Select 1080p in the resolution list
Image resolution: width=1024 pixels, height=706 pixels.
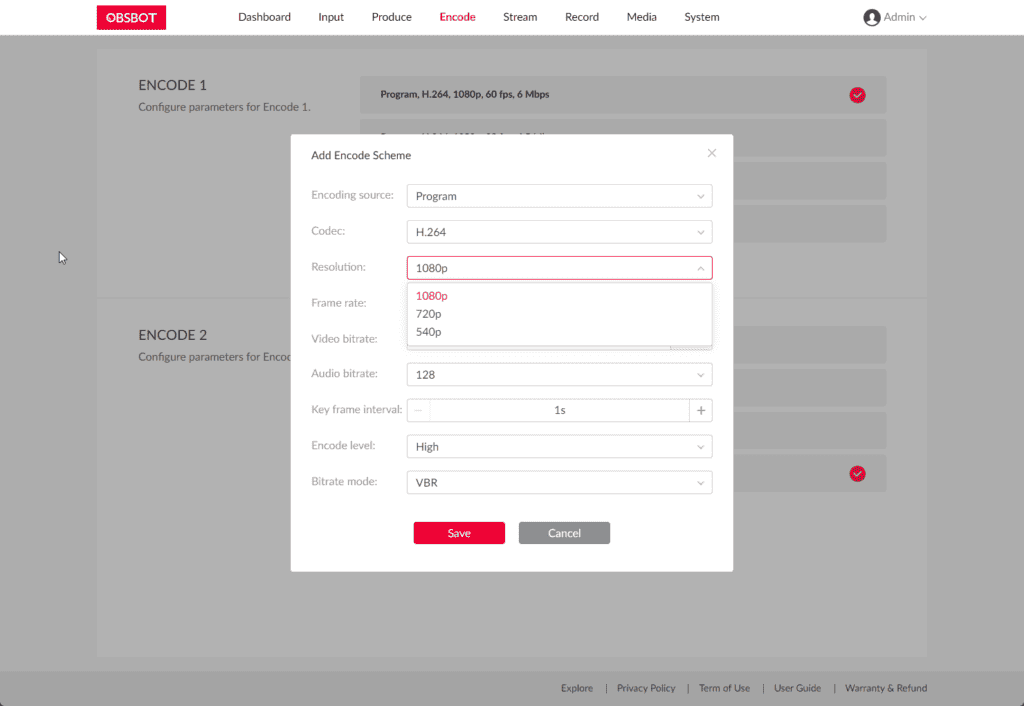pos(431,296)
